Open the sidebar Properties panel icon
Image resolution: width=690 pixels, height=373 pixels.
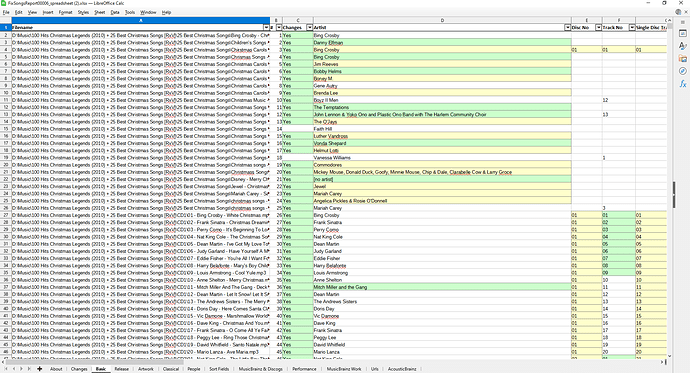683,33
